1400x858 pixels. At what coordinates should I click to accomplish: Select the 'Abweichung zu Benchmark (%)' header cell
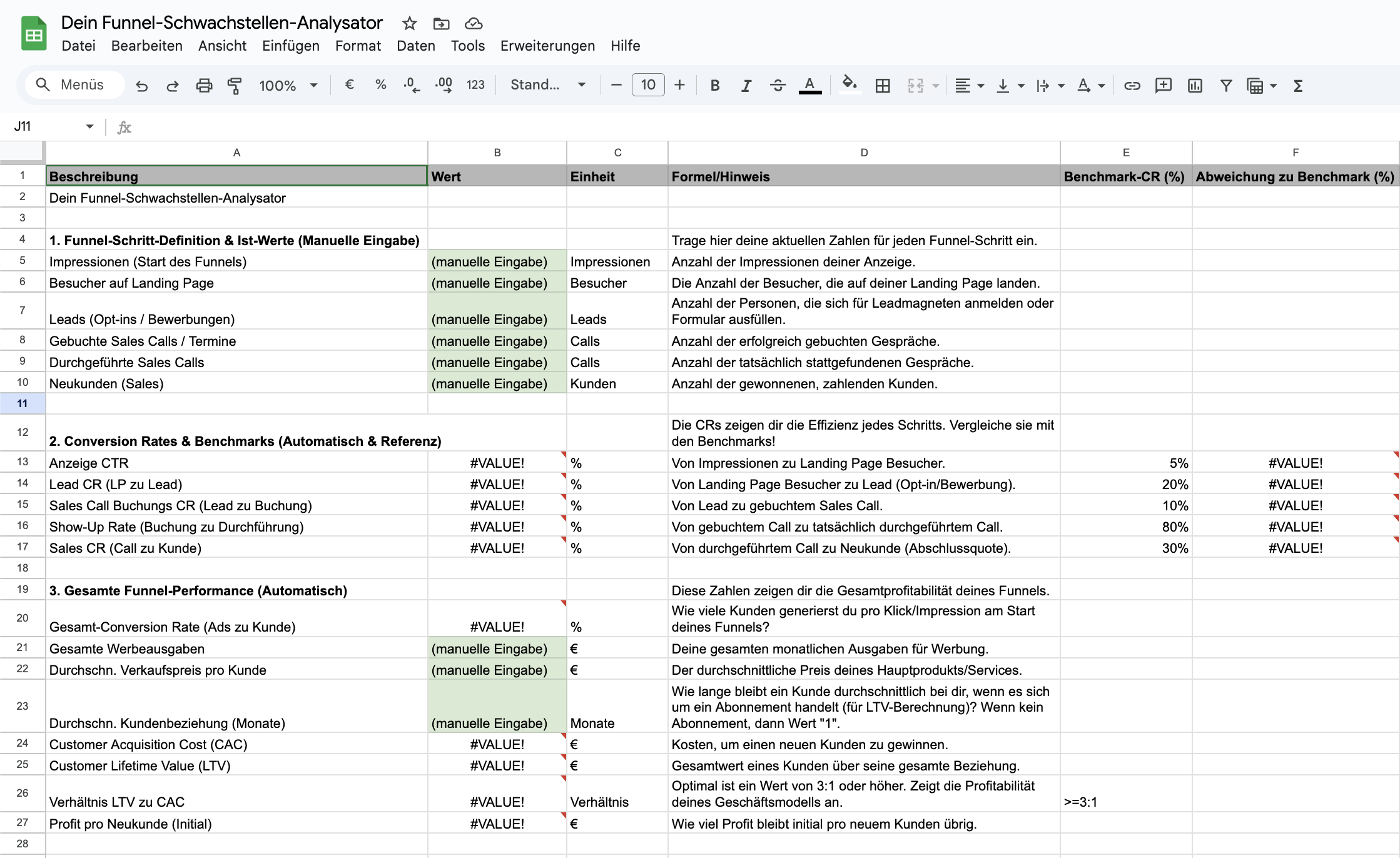pyautogui.click(x=1295, y=176)
